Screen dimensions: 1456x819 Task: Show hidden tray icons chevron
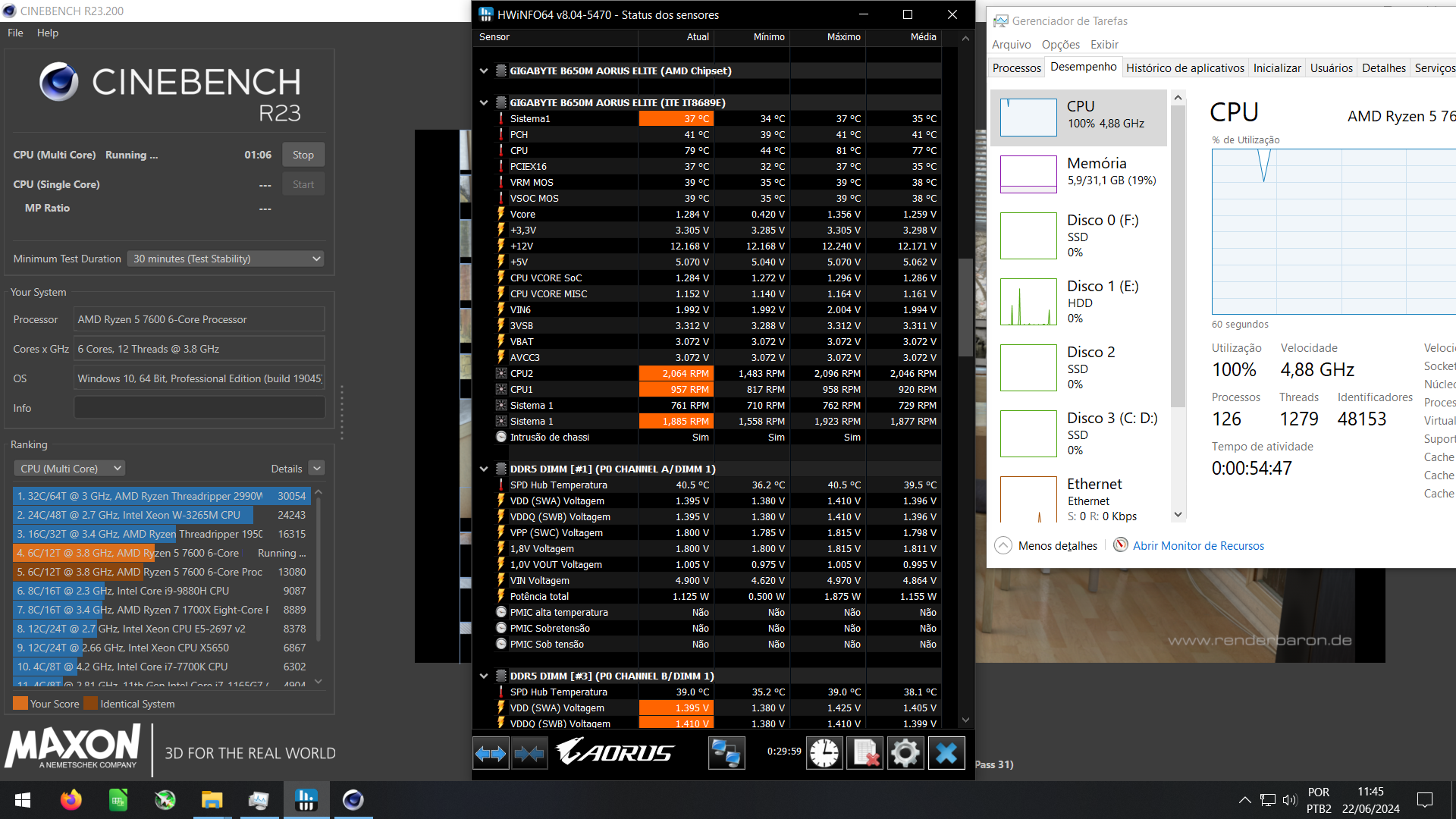1245,800
